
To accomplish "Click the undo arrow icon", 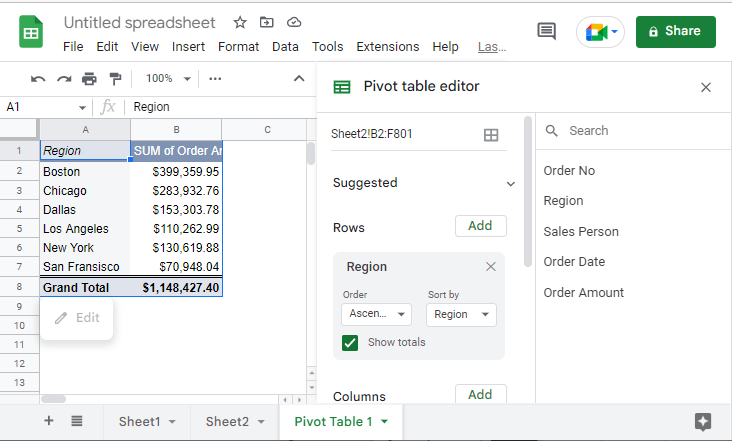I will tap(38, 79).
